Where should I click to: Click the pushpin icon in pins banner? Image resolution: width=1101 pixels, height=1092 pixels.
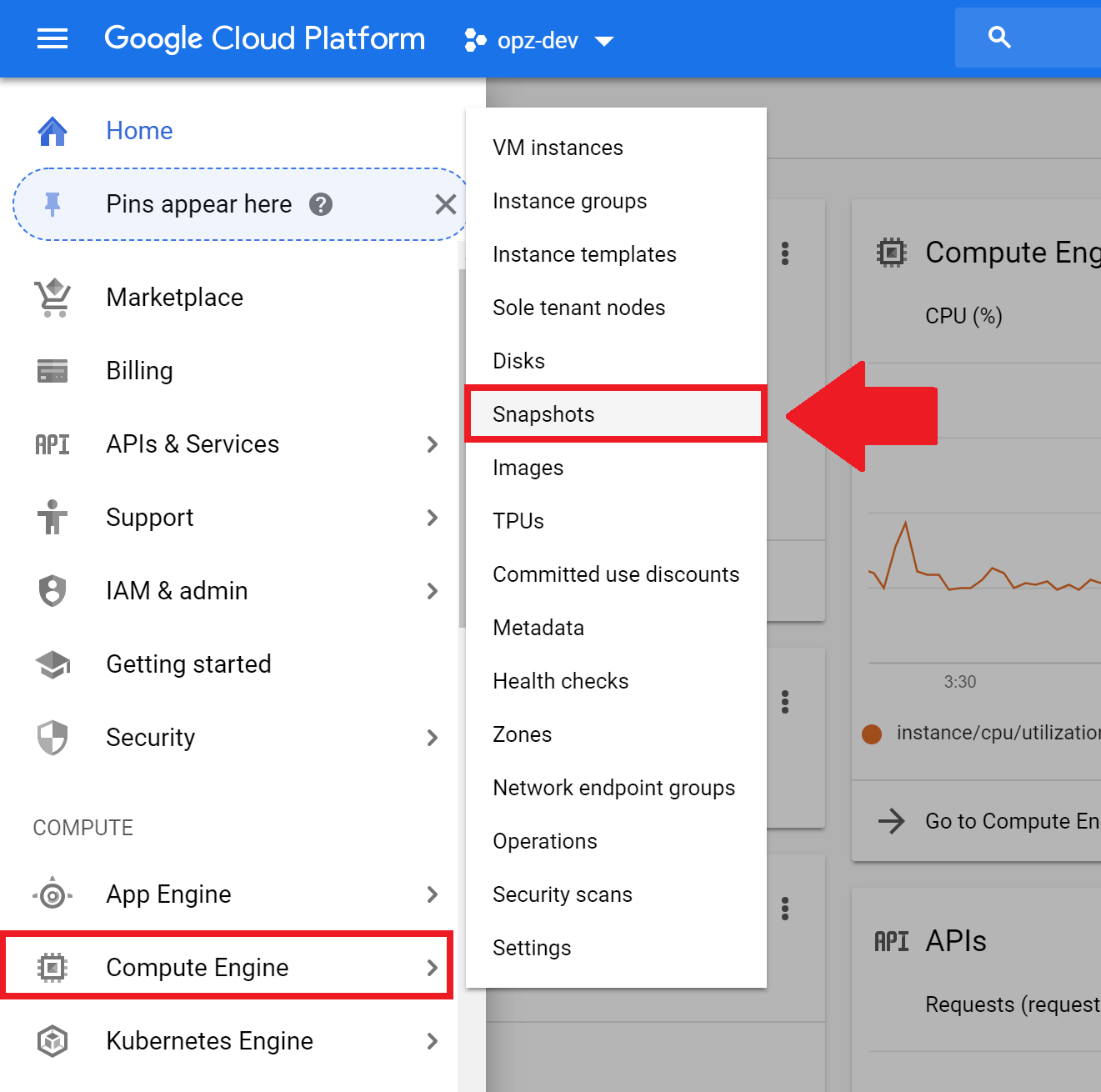pos(53,204)
